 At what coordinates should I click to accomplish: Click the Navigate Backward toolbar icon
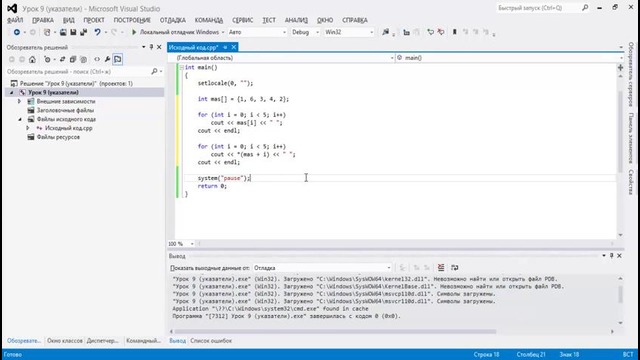[x=16, y=32]
